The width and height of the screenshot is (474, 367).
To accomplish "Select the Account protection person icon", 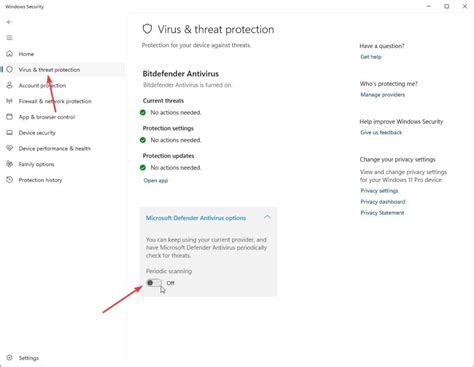I will pyautogui.click(x=10, y=85).
